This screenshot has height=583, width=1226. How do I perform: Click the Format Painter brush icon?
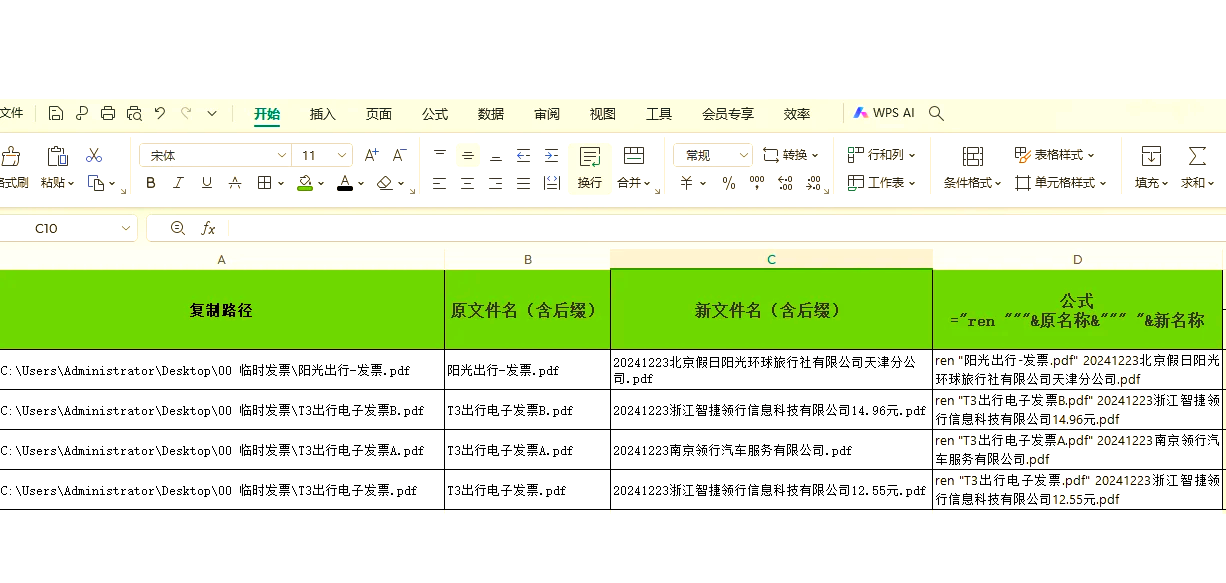click(10, 156)
